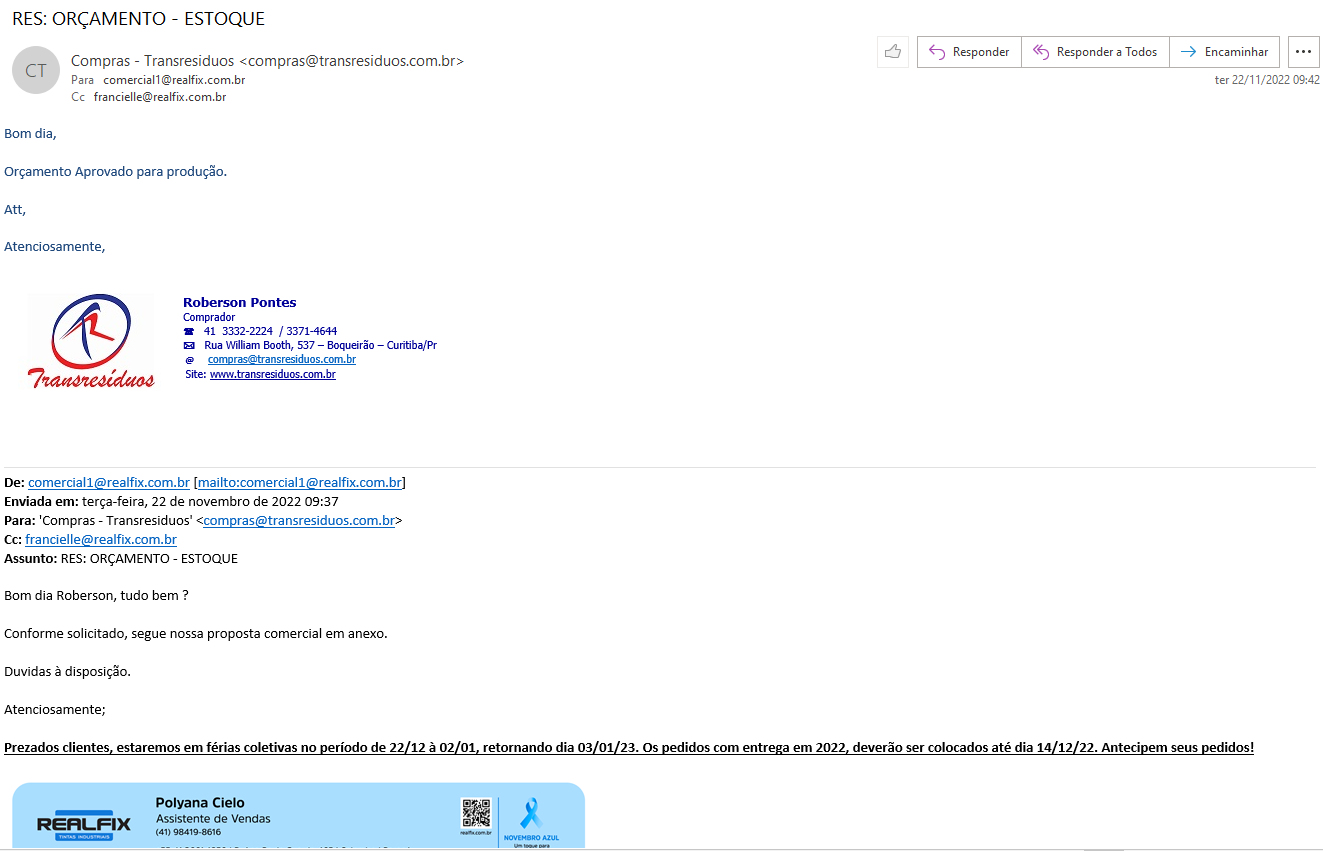Forward the email with Encaminhar
This screenshot has width=1323, height=851.
point(1224,52)
